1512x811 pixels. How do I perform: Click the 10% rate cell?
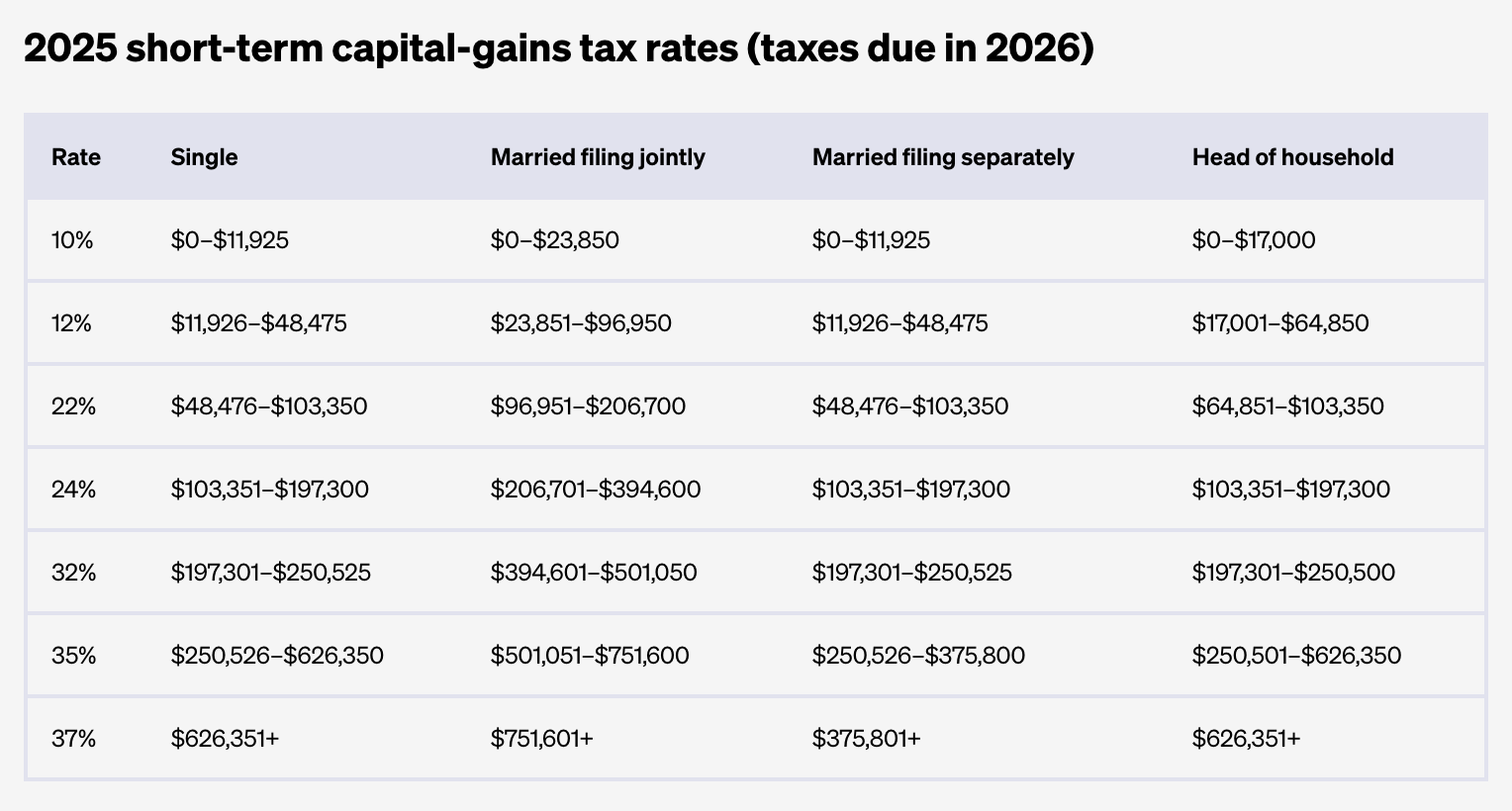(72, 240)
